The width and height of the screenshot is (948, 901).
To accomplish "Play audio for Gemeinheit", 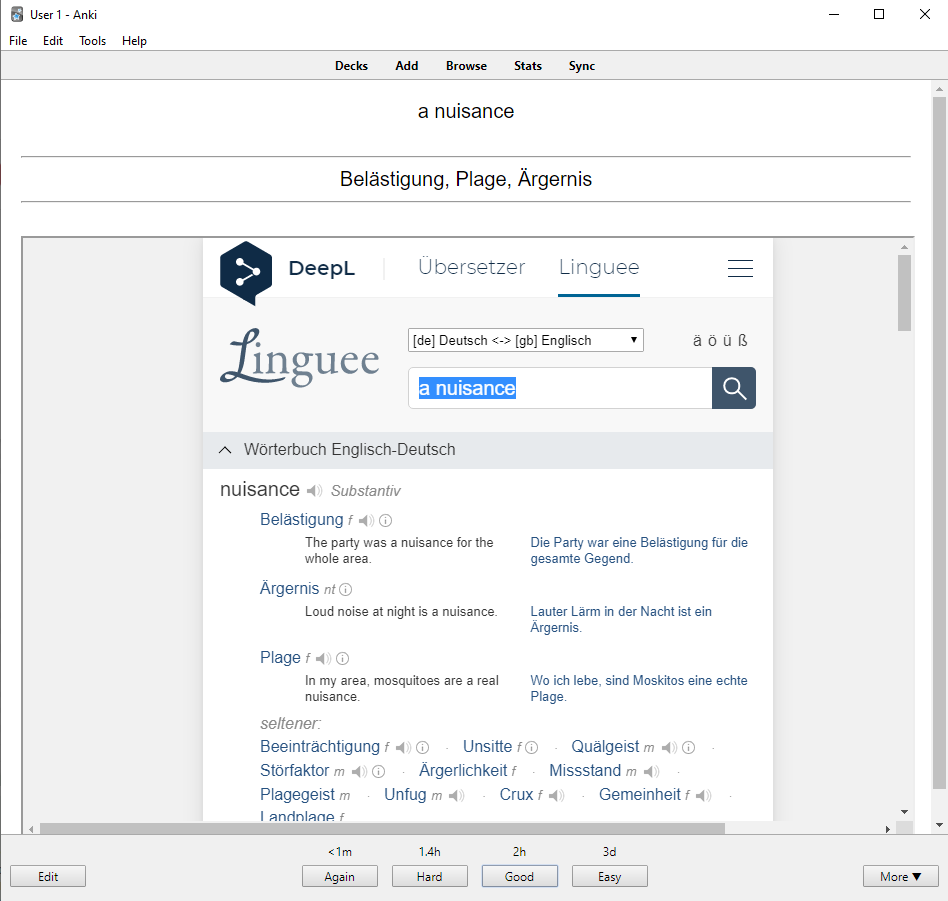I will [703, 795].
